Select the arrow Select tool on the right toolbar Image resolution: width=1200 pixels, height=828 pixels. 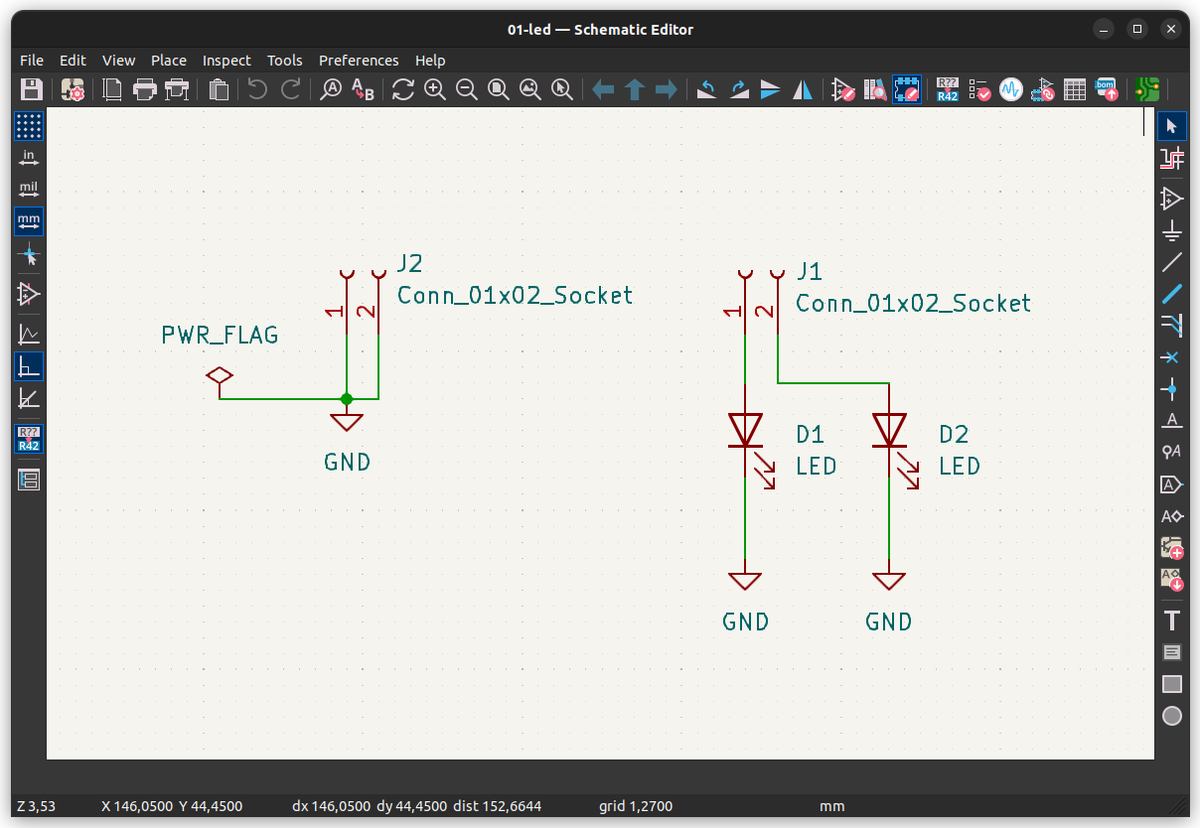click(x=1172, y=125)
